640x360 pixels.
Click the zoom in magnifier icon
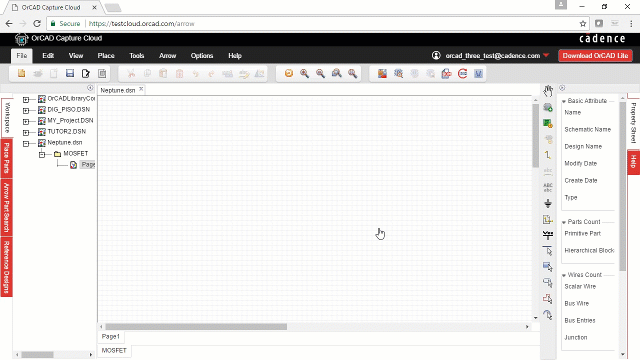point(304,73)
